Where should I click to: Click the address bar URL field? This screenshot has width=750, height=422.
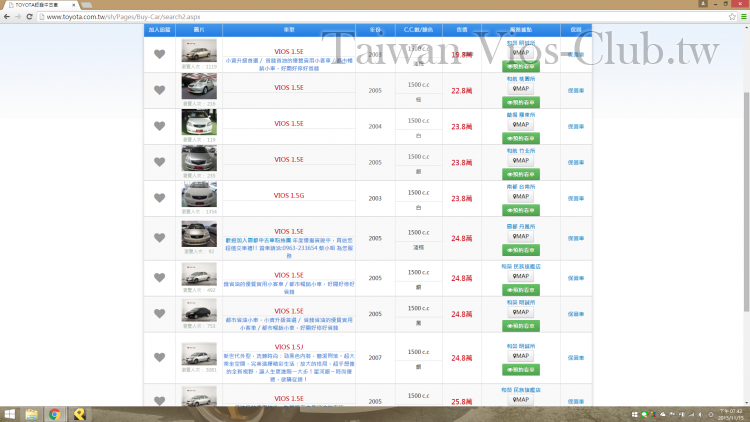383,16
